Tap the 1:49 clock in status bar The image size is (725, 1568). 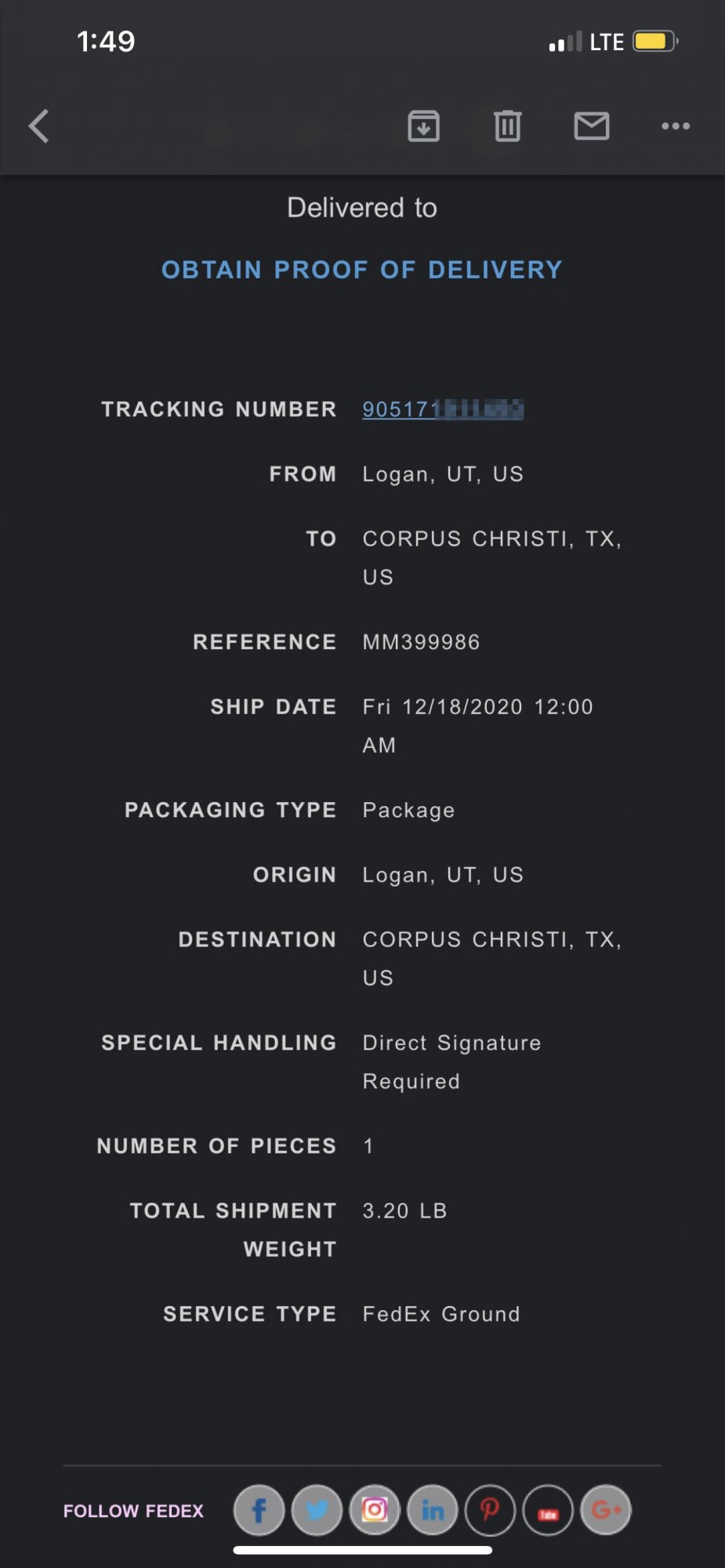(106, 41)
